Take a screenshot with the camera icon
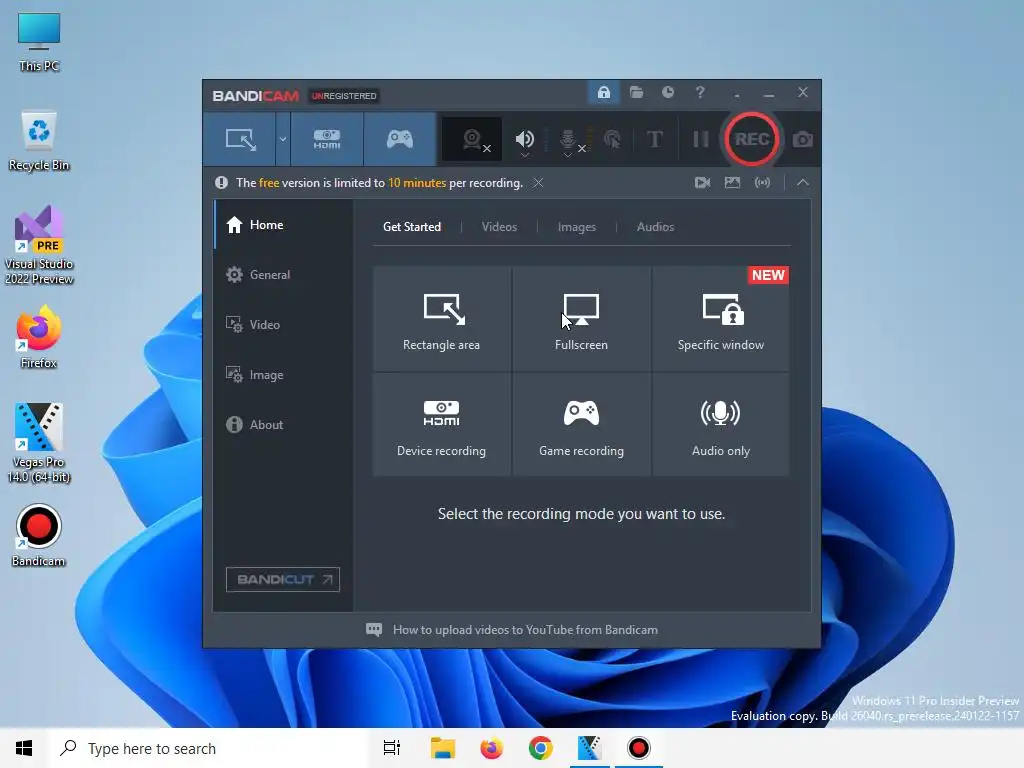Image resolution: width=1024 pixels, height=768 pixels. 803,139
